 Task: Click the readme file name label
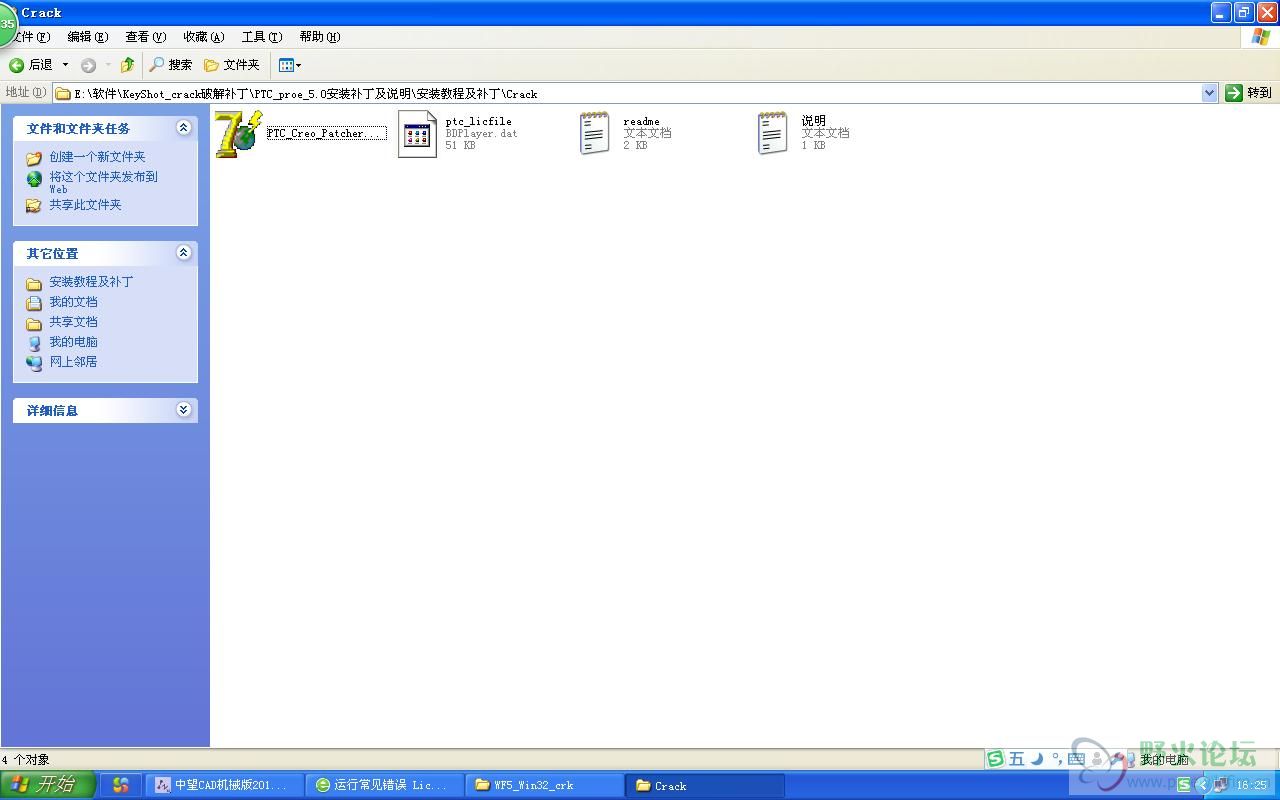point(641,121)
